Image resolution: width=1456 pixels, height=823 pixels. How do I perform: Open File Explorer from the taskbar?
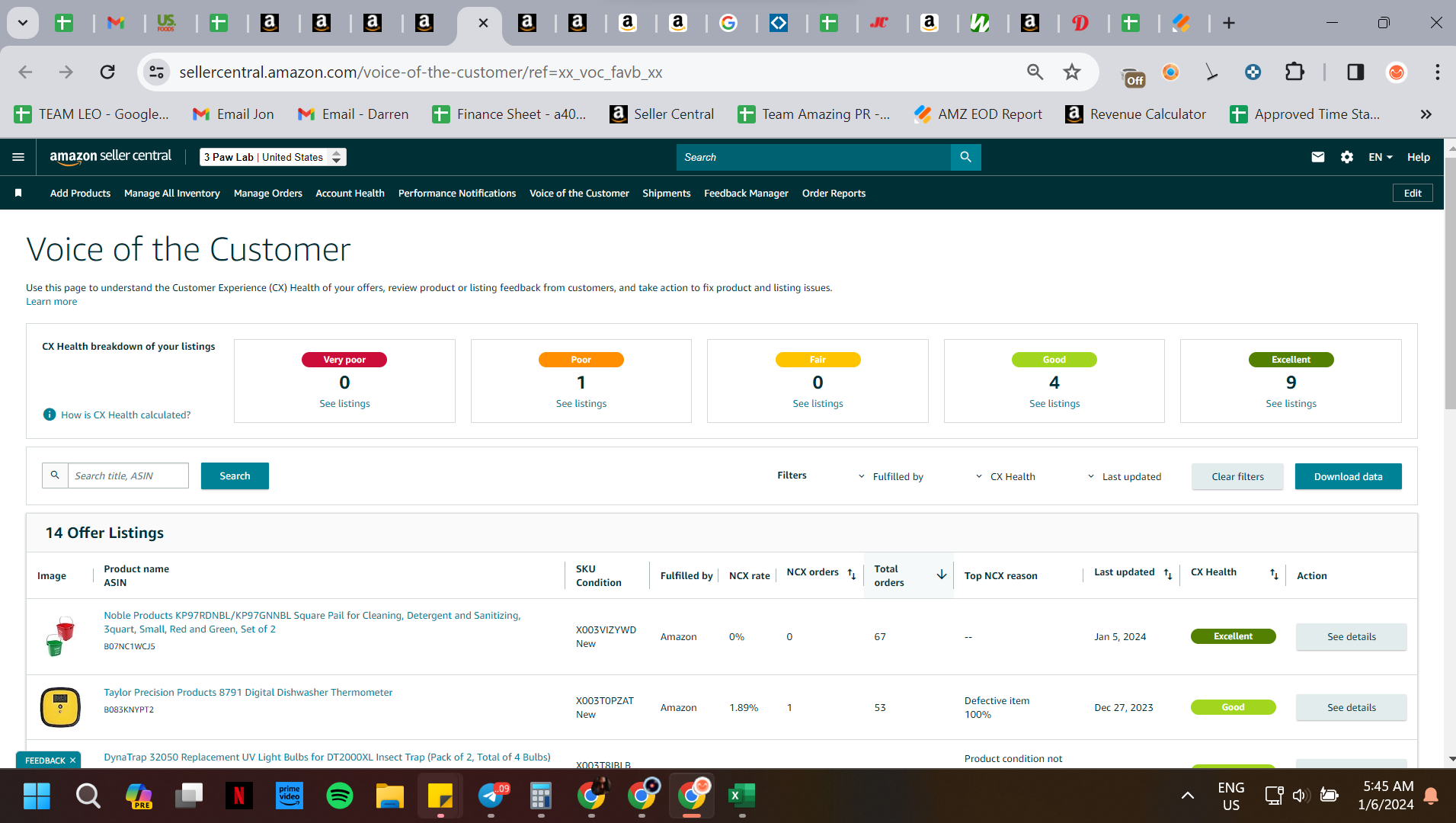tap(390, 796)
